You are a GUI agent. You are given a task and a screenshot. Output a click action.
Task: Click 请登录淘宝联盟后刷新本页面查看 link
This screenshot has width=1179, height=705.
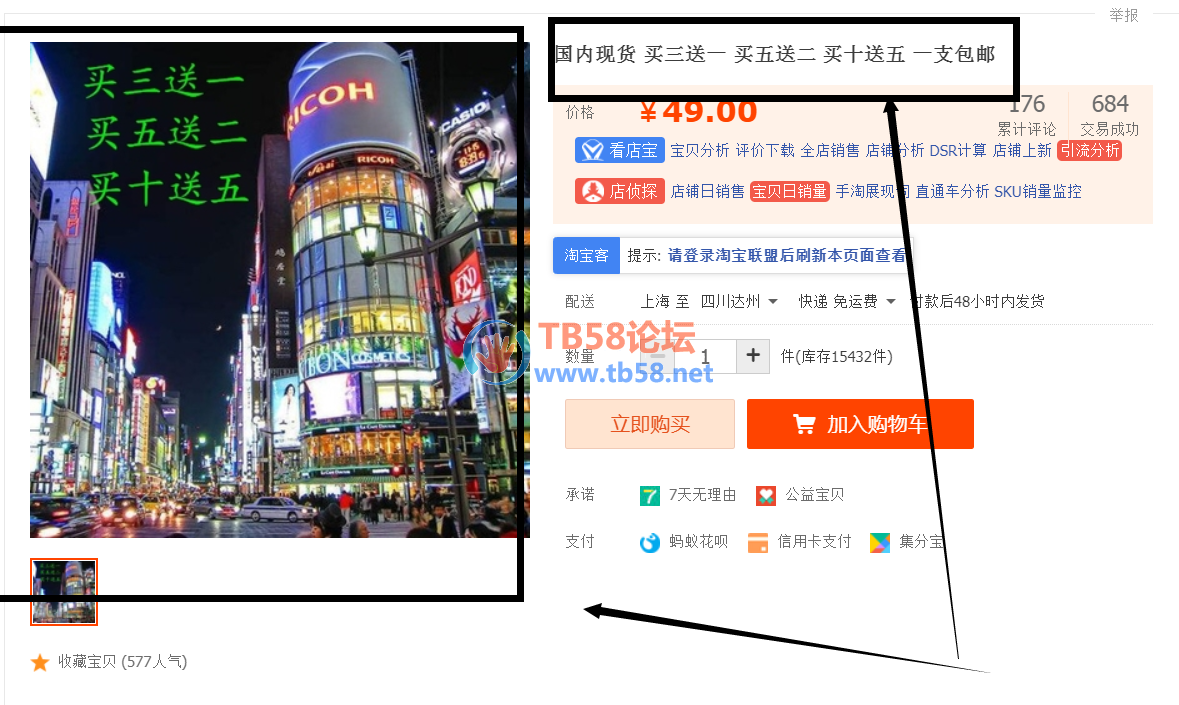787,256
